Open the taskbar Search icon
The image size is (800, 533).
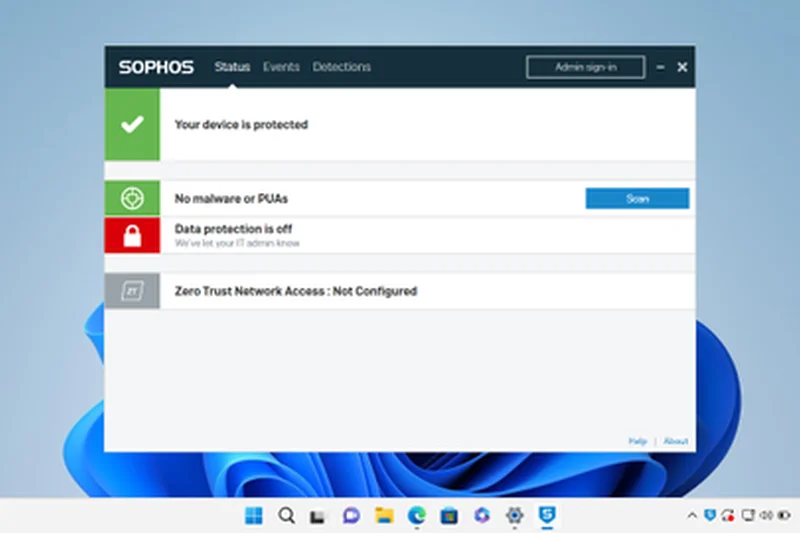pyautogui.click(x=286, y=515)
